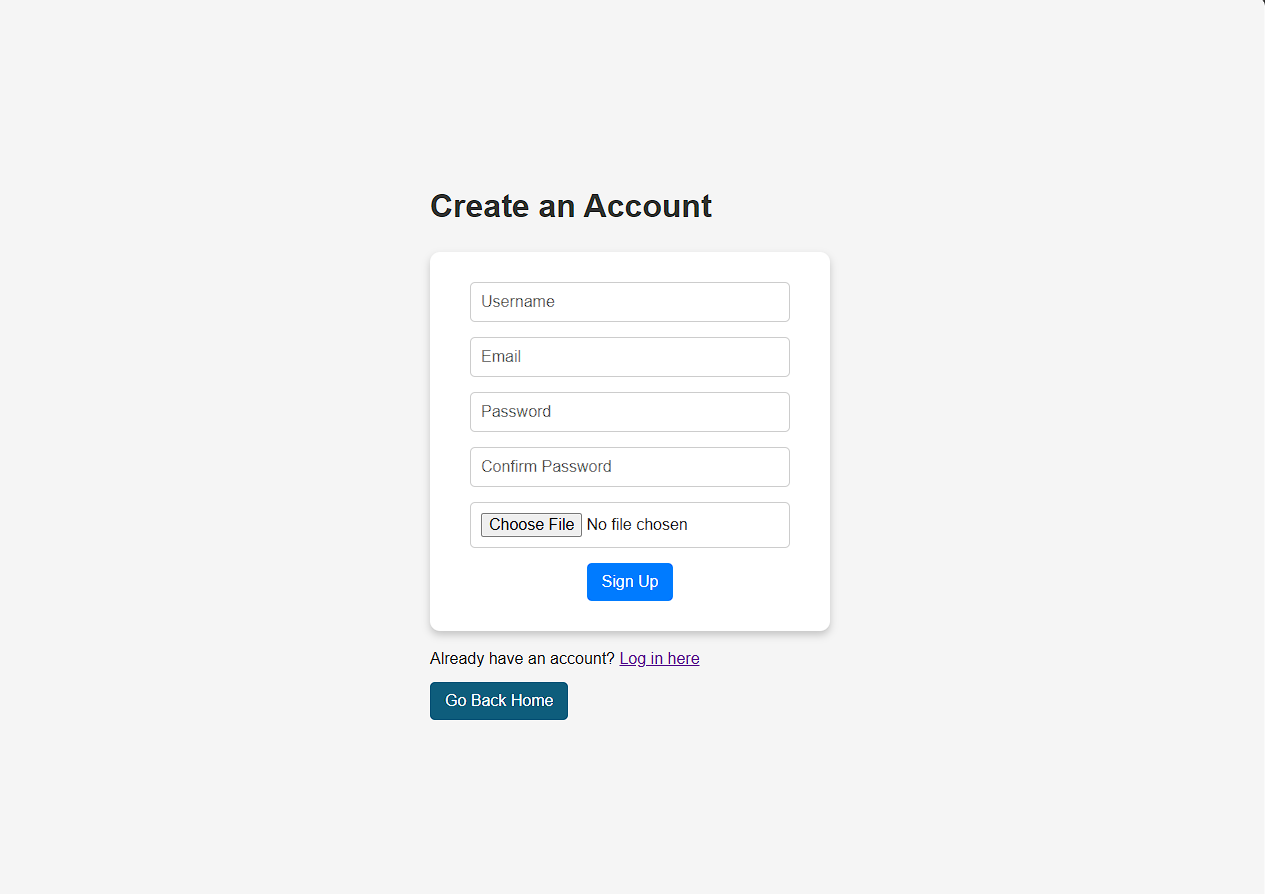Click the word "Create" in the title
The width and height of the screenshot is (1265, 894).
click(479, 206)
